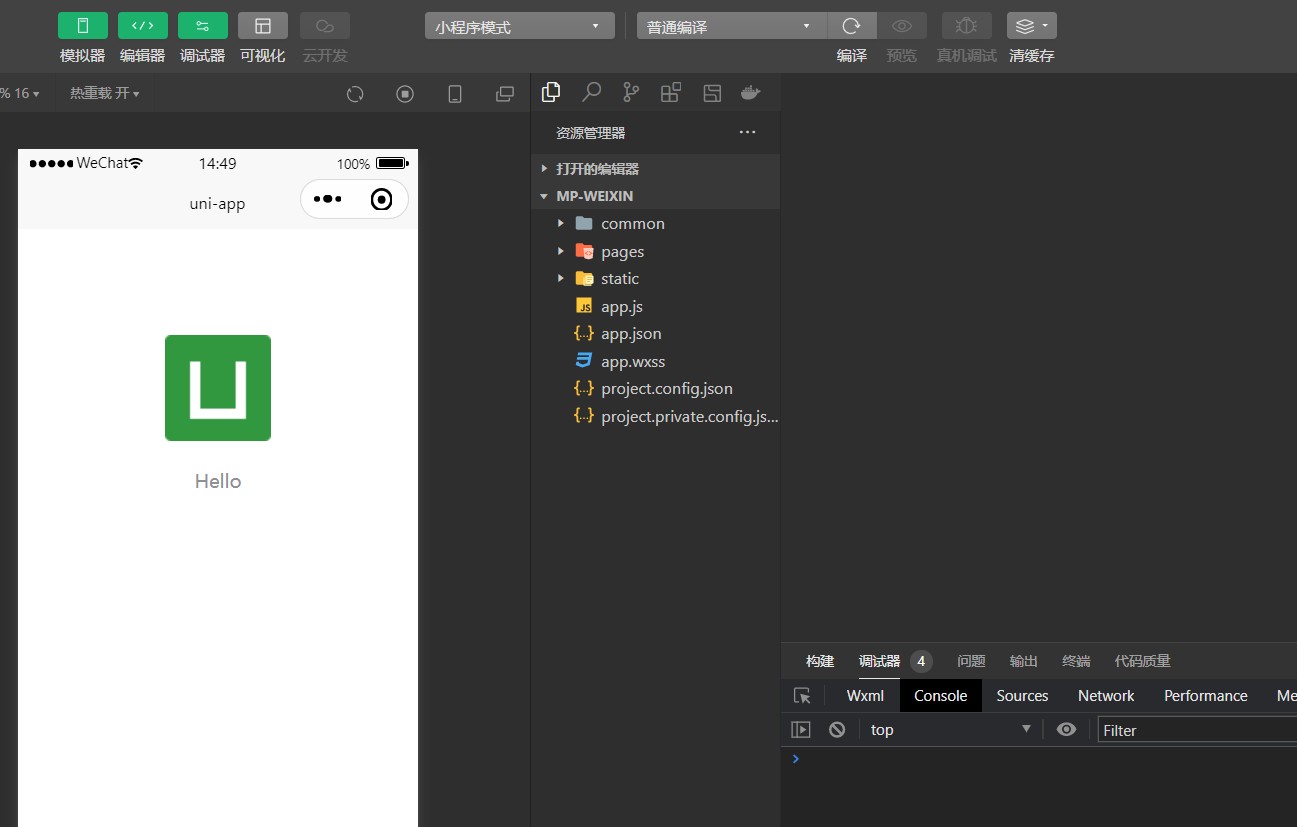This screenshot has width=1297, height=827.
Task: Toggle the Simulator panel button
Action: (83, 26)
